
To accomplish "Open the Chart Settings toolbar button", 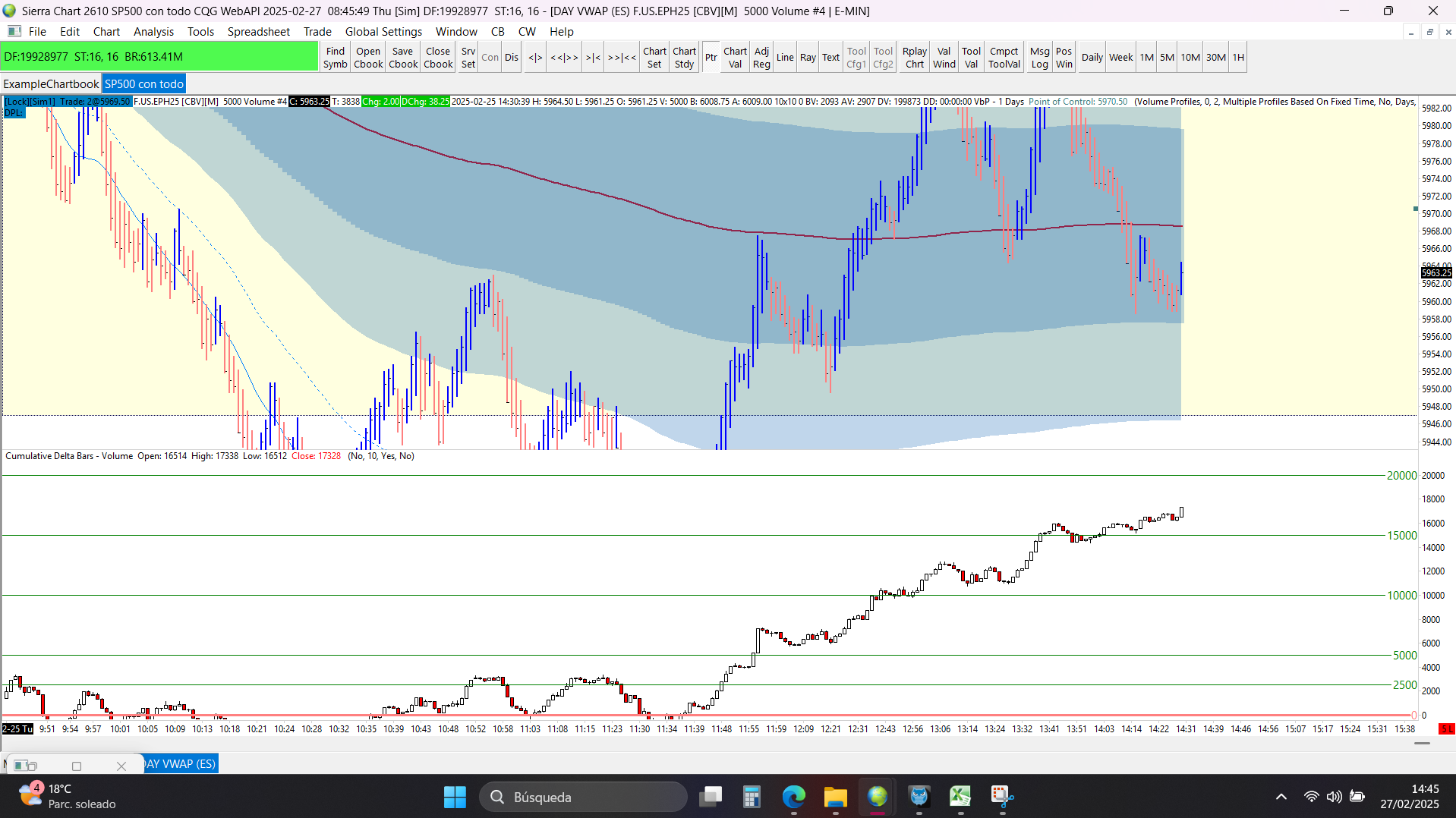I will (654, 58).
